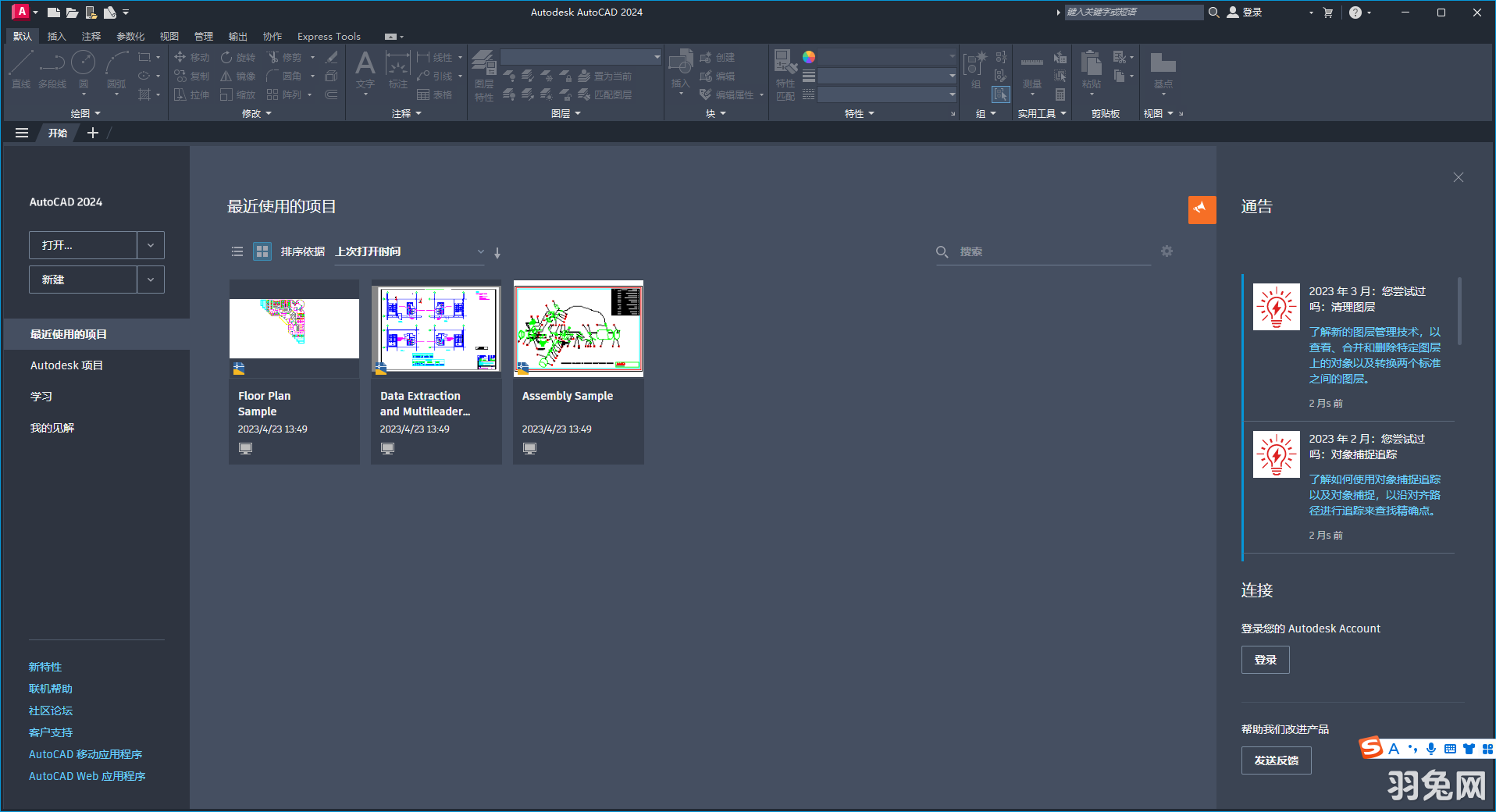Click the Stretch (拉伸) tool
1496x812 pixels.
[x=192, y=94]
